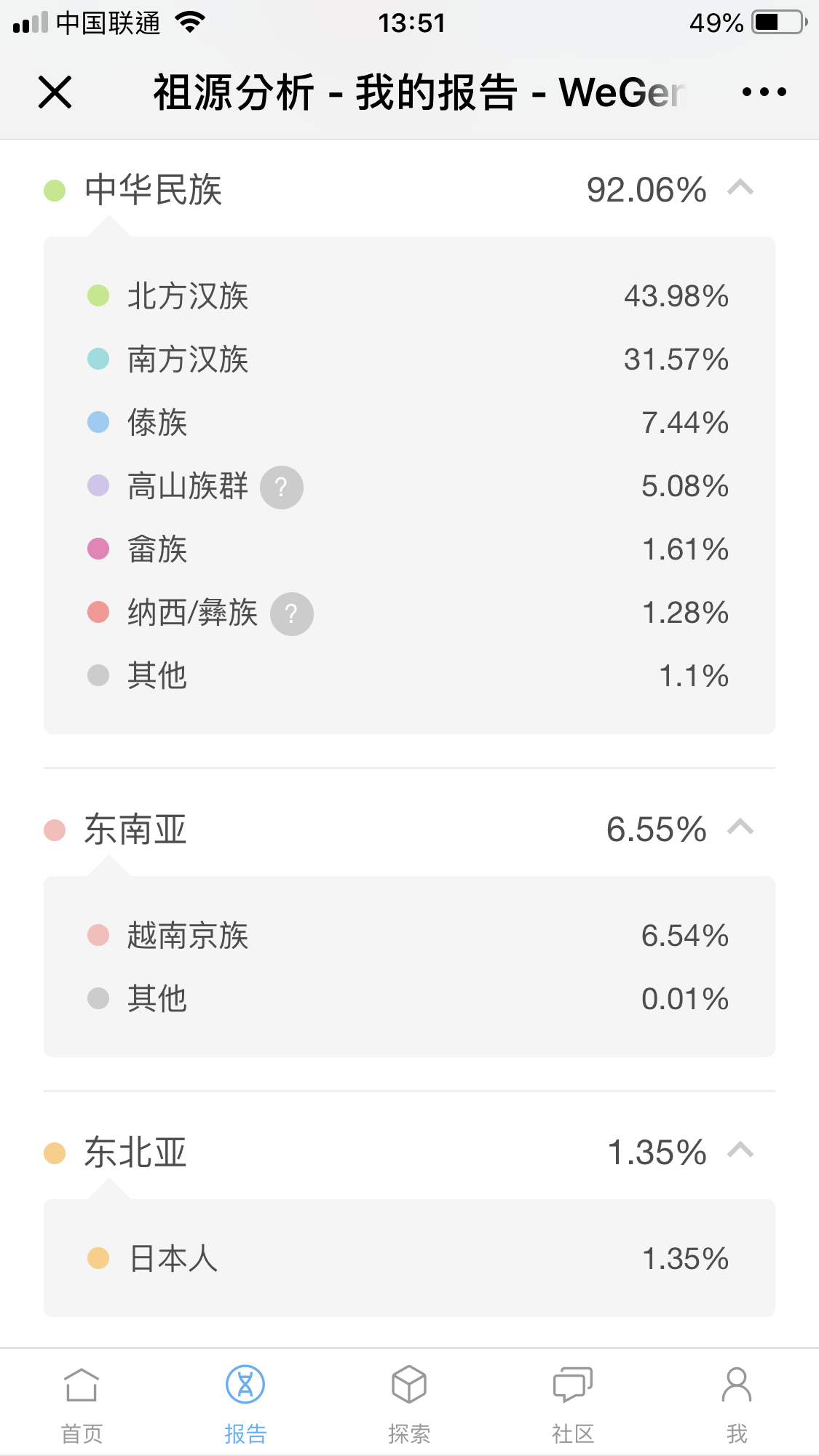Collapse the 东南亚 section chevron
The height and width of the screenshot is (1456, 819).
pyautogui.click(x=740, y=828)
